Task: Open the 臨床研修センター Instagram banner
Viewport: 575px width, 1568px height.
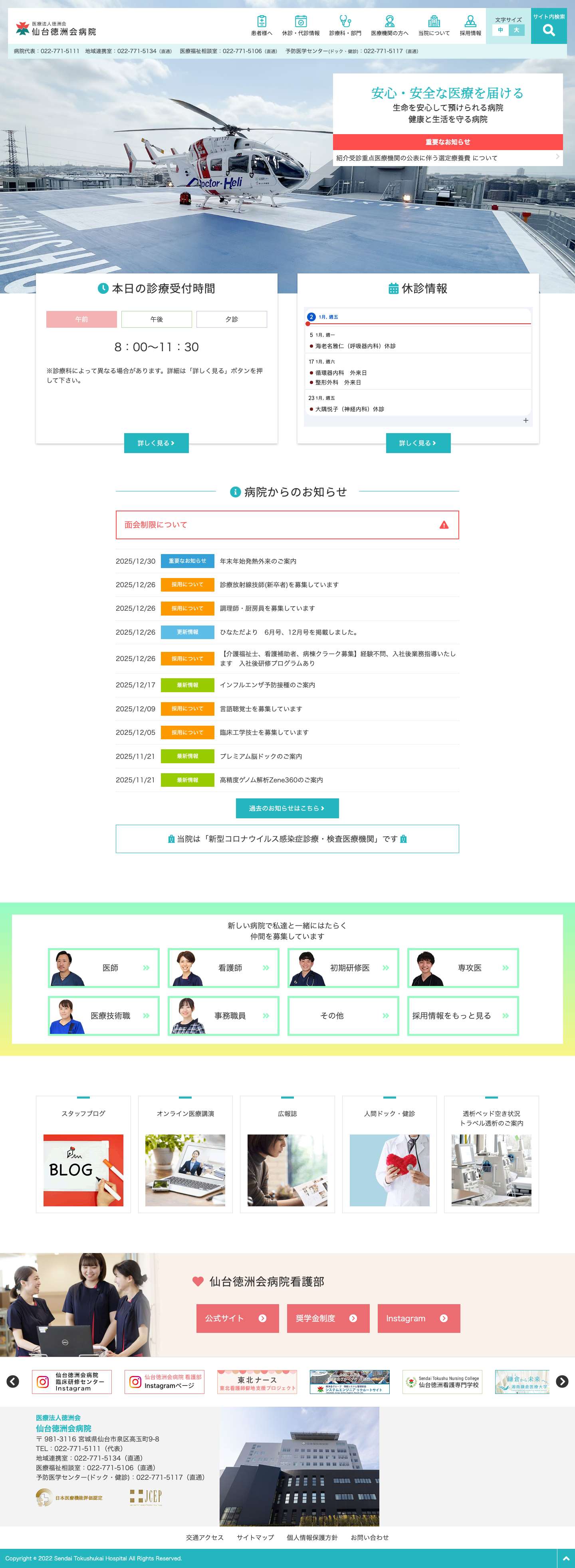Action: point(73,1382)
